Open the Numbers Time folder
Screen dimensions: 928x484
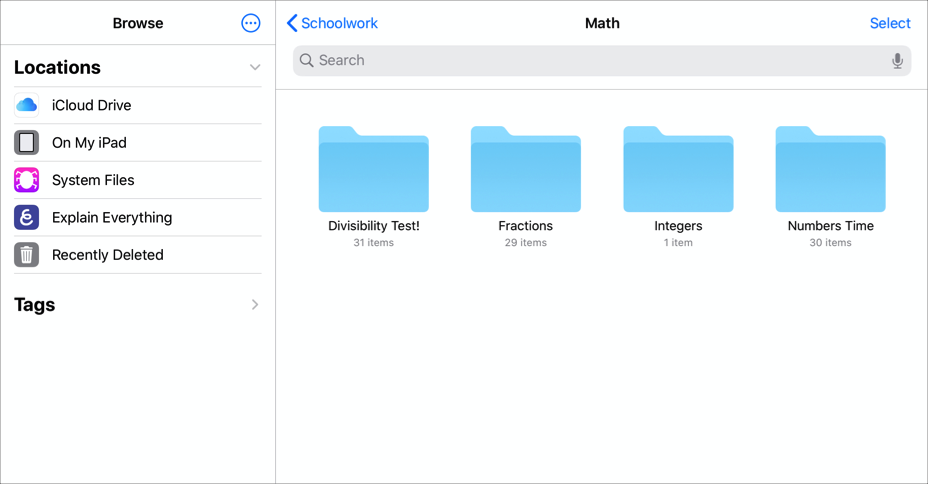830,169
